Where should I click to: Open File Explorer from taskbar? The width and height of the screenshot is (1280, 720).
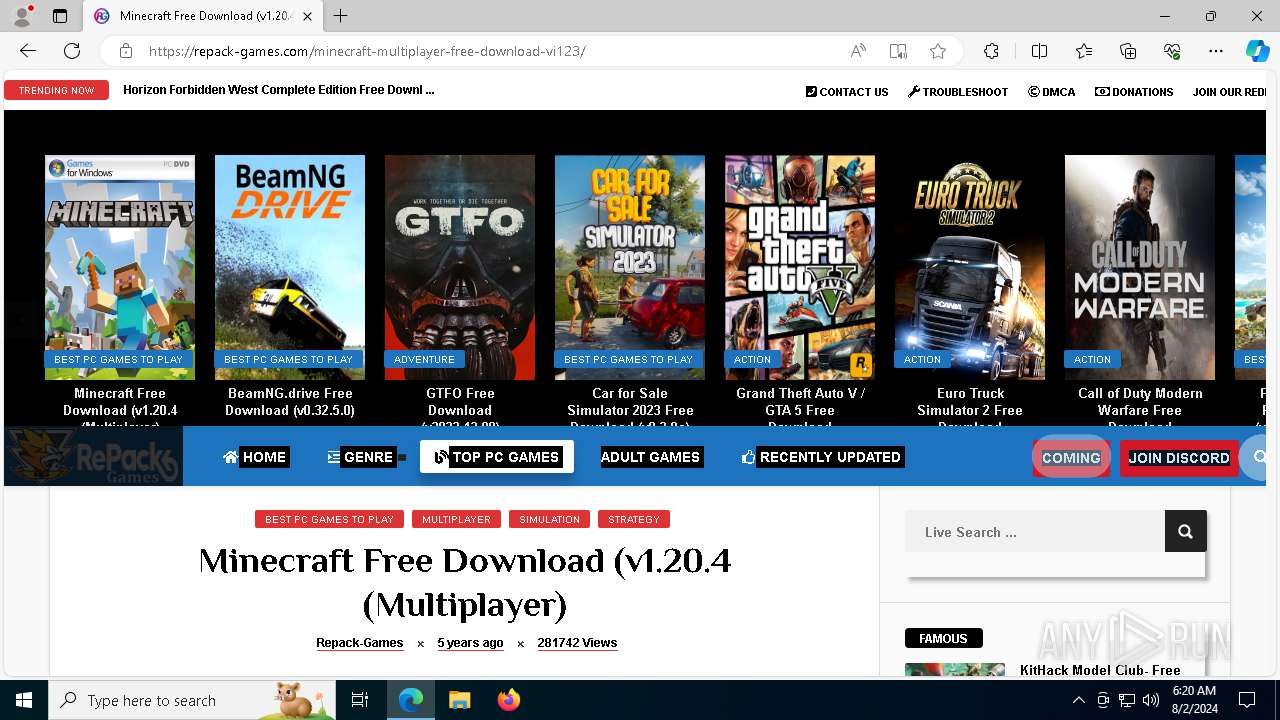tap(459, 700)
